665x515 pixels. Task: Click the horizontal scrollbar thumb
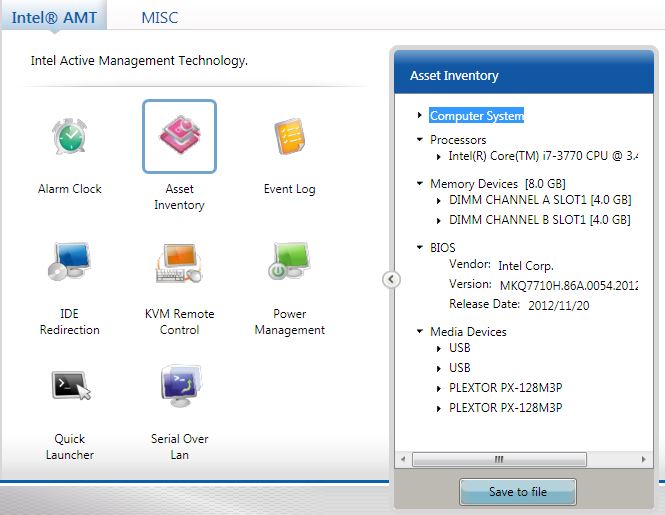[x=499, y=459]
